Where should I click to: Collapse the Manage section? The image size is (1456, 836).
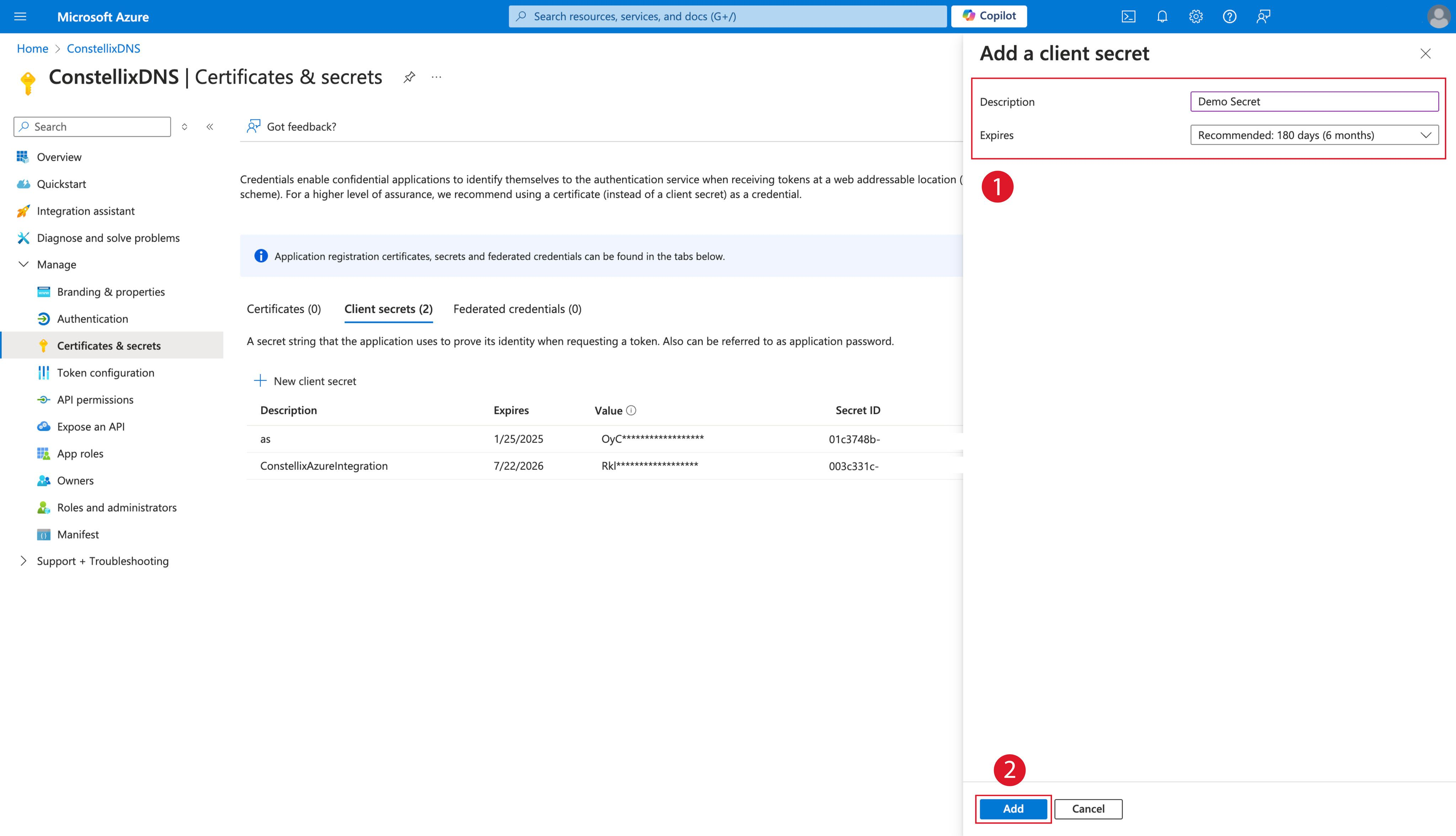point(23,265)
